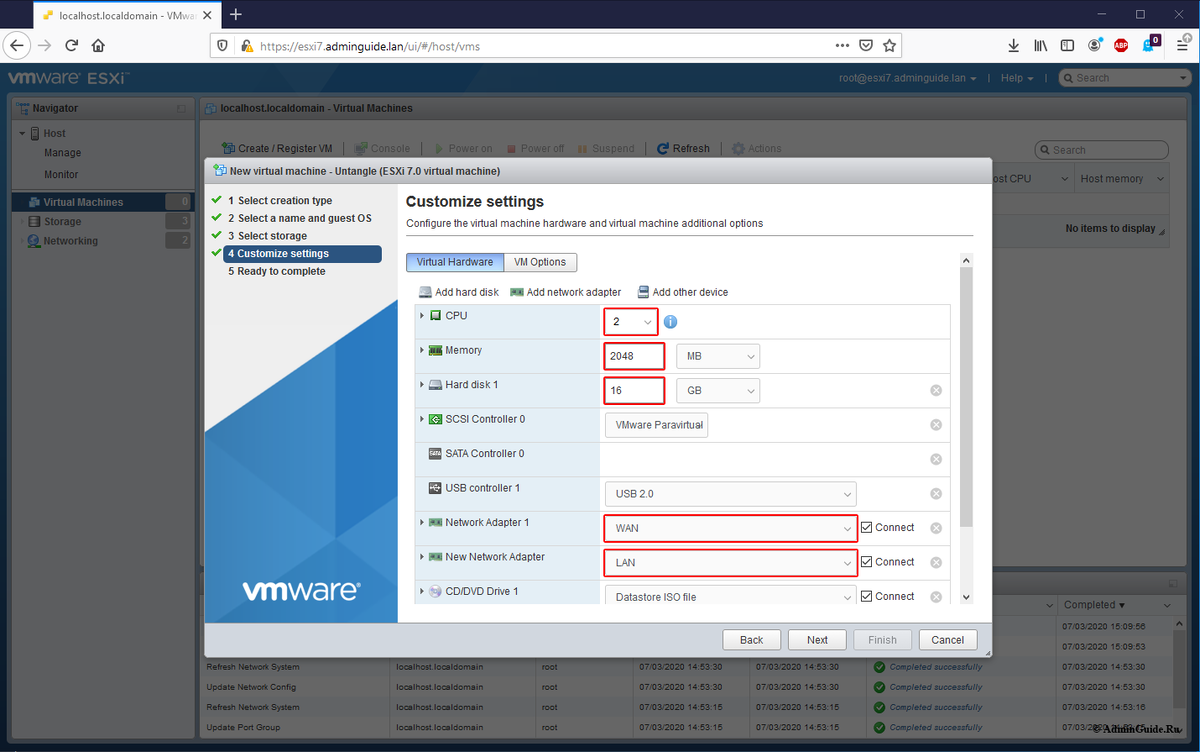1200x752 pixels.
Task: Click the Memory value field
Action: click(x=635, y=356)
